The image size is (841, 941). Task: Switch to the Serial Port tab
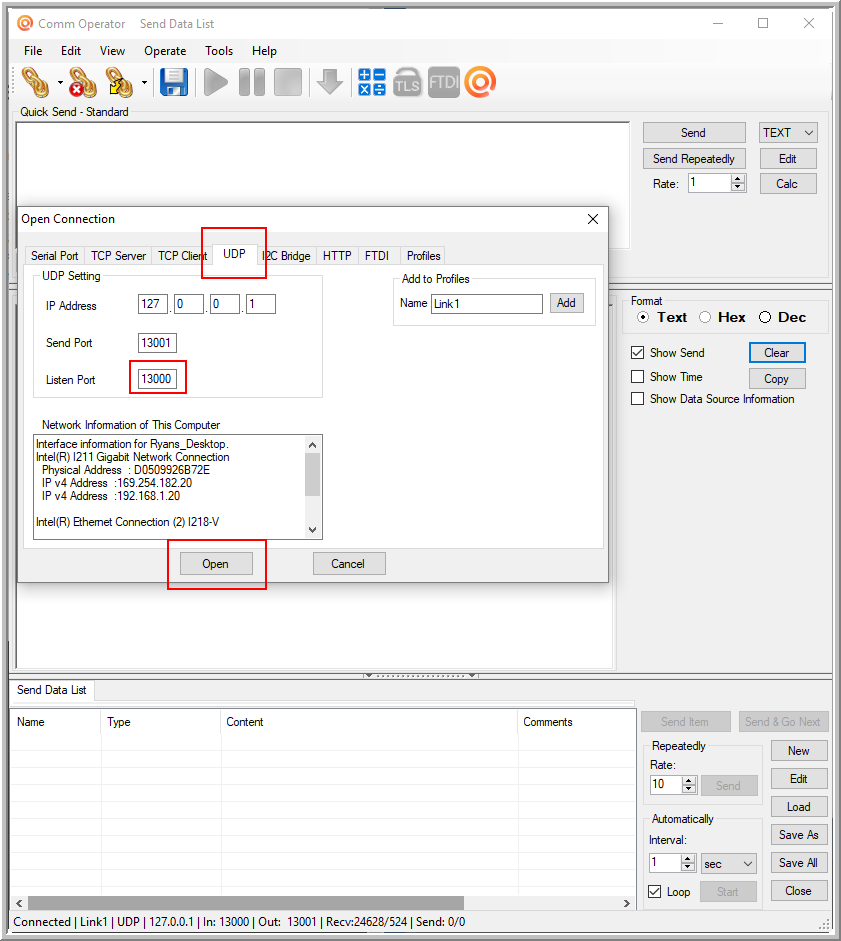(x=55, y=256)
